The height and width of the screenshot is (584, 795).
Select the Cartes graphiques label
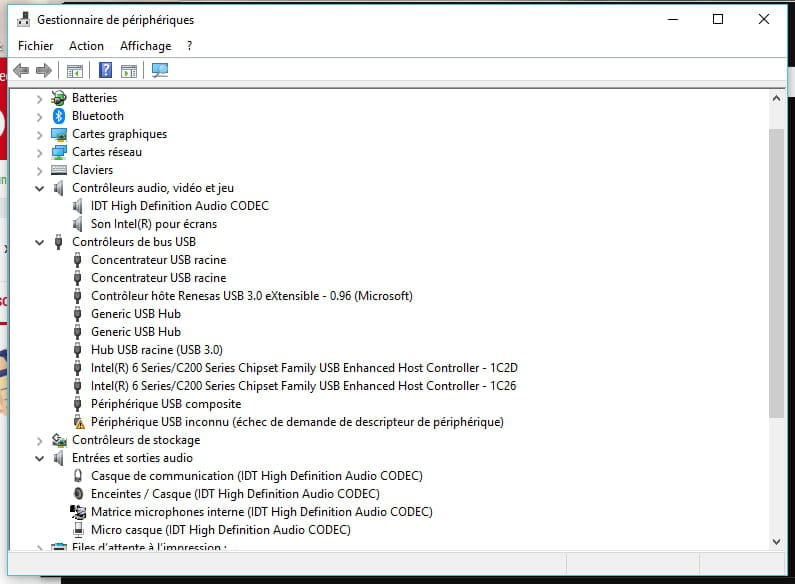point(119,134)
